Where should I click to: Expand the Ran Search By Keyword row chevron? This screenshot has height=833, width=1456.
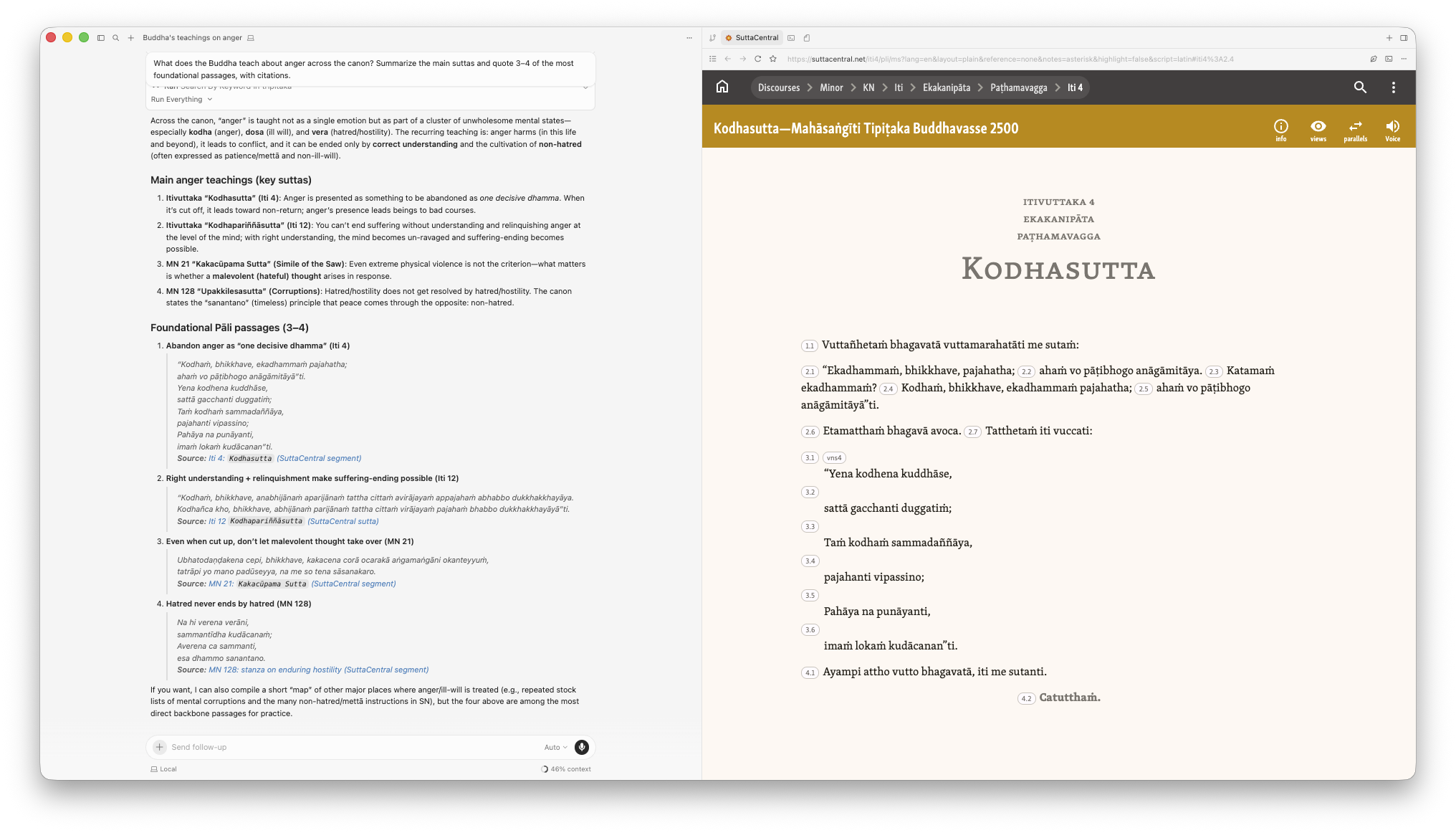click(x=585, y=87)
